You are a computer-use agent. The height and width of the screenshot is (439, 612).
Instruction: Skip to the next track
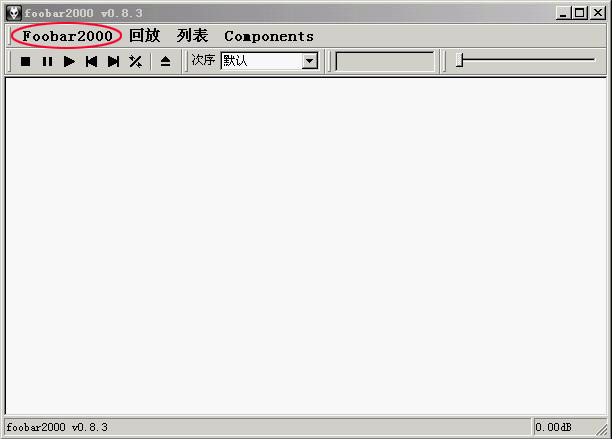[113, 62]
